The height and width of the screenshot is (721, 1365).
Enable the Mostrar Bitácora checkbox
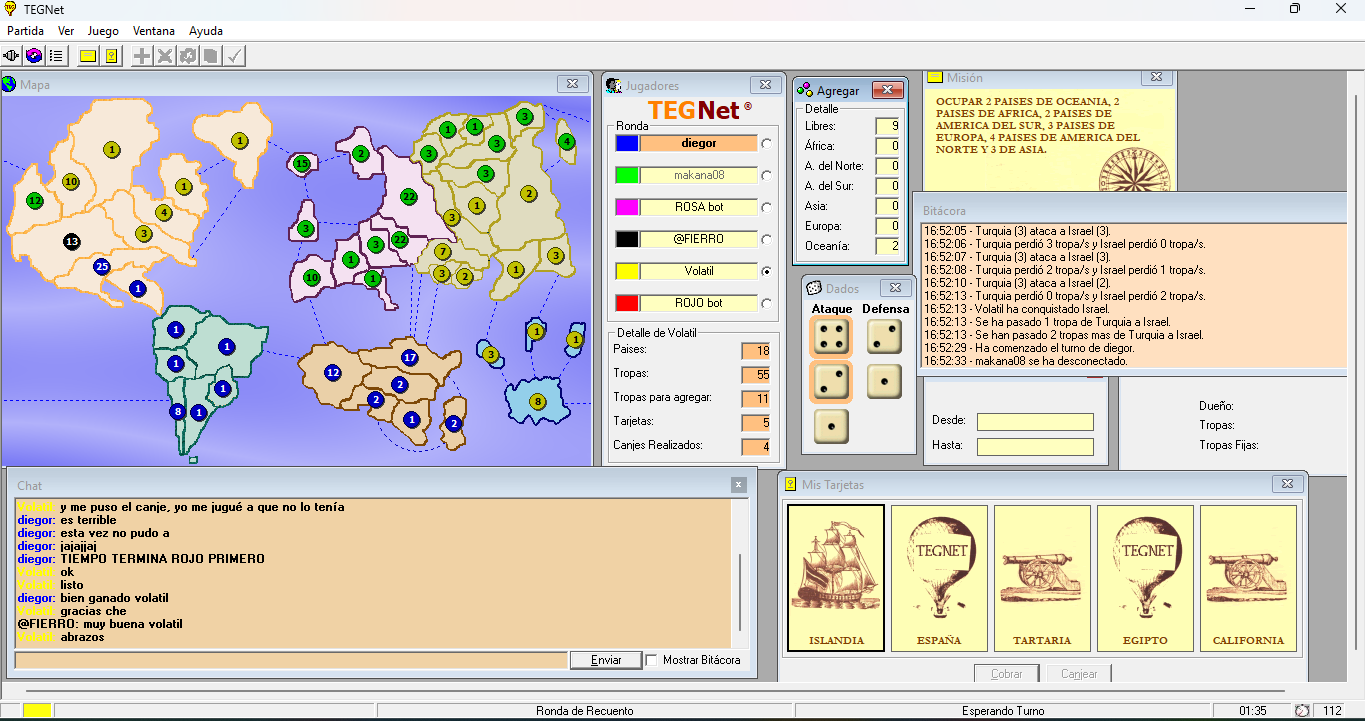point(652,660)
